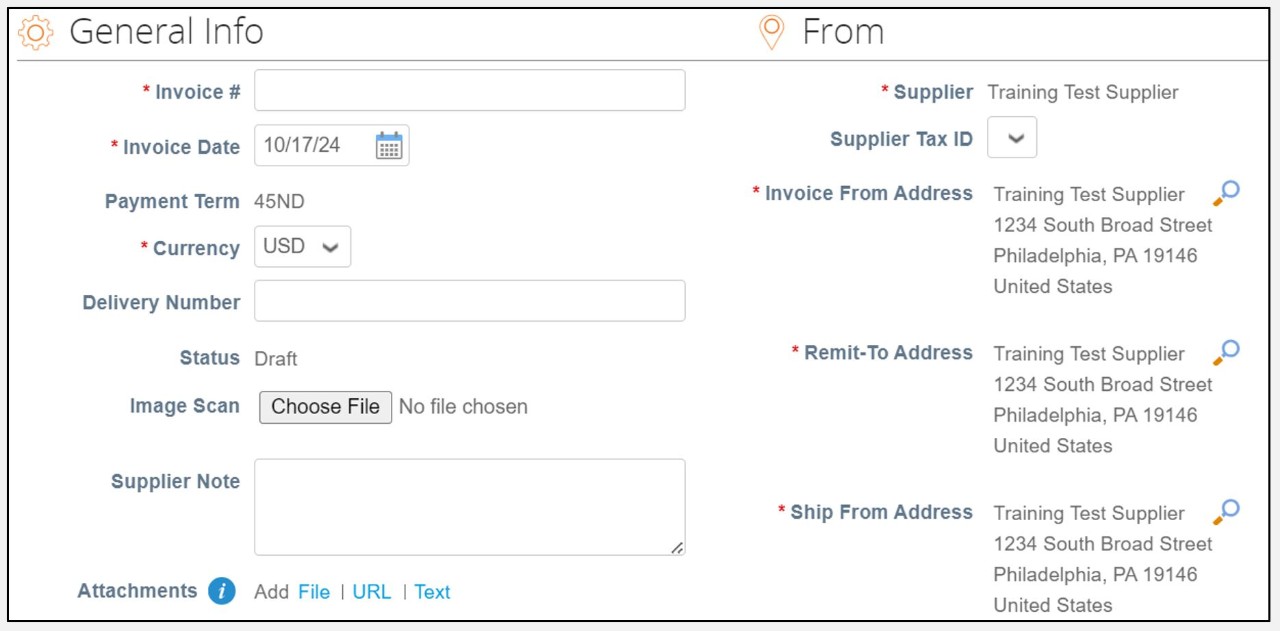Edit the Invoice Date text field
This screenshot has height=631, width=1280.
[310, 146]
